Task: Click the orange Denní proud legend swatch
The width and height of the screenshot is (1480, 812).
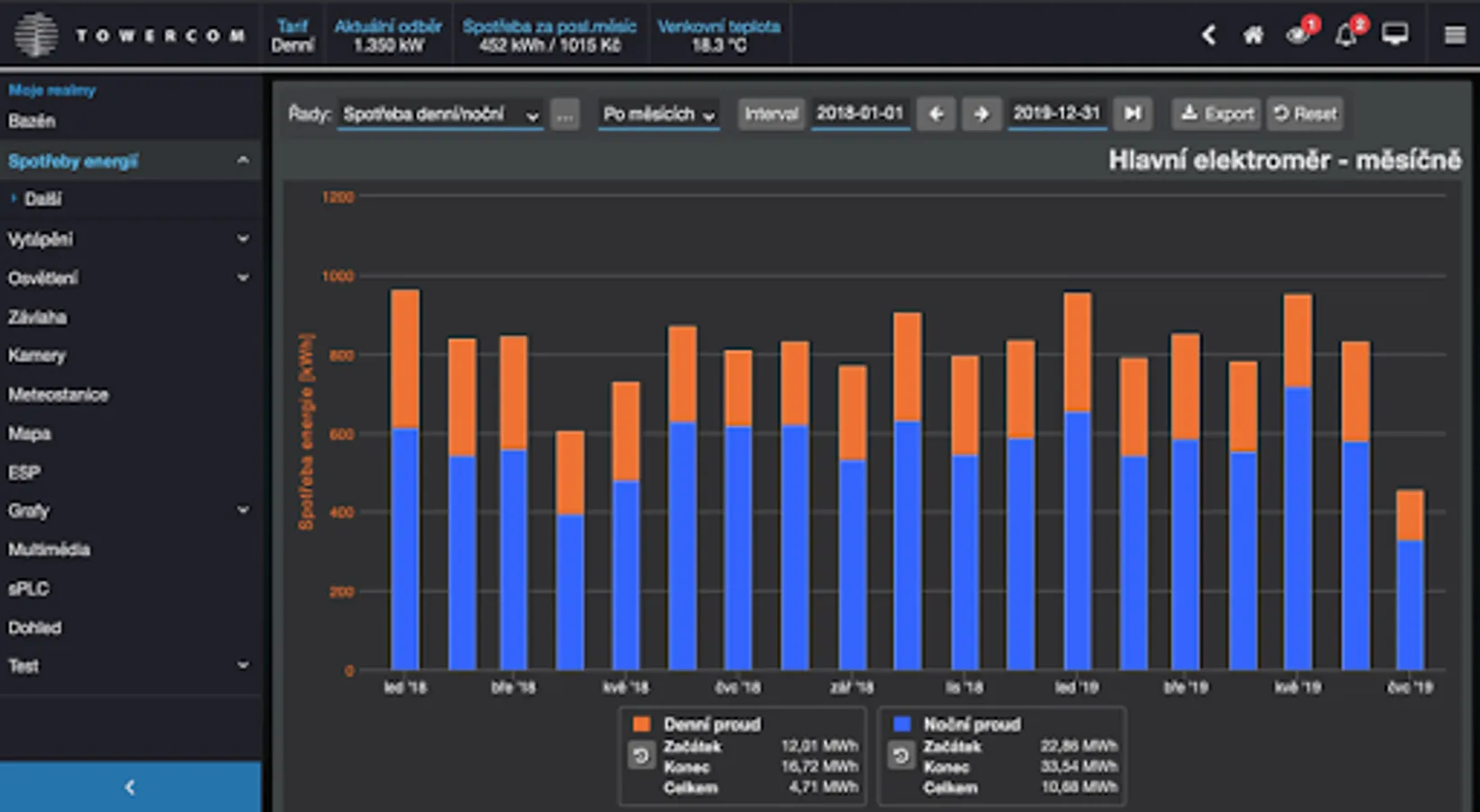Action: click(x=642, y=724)
